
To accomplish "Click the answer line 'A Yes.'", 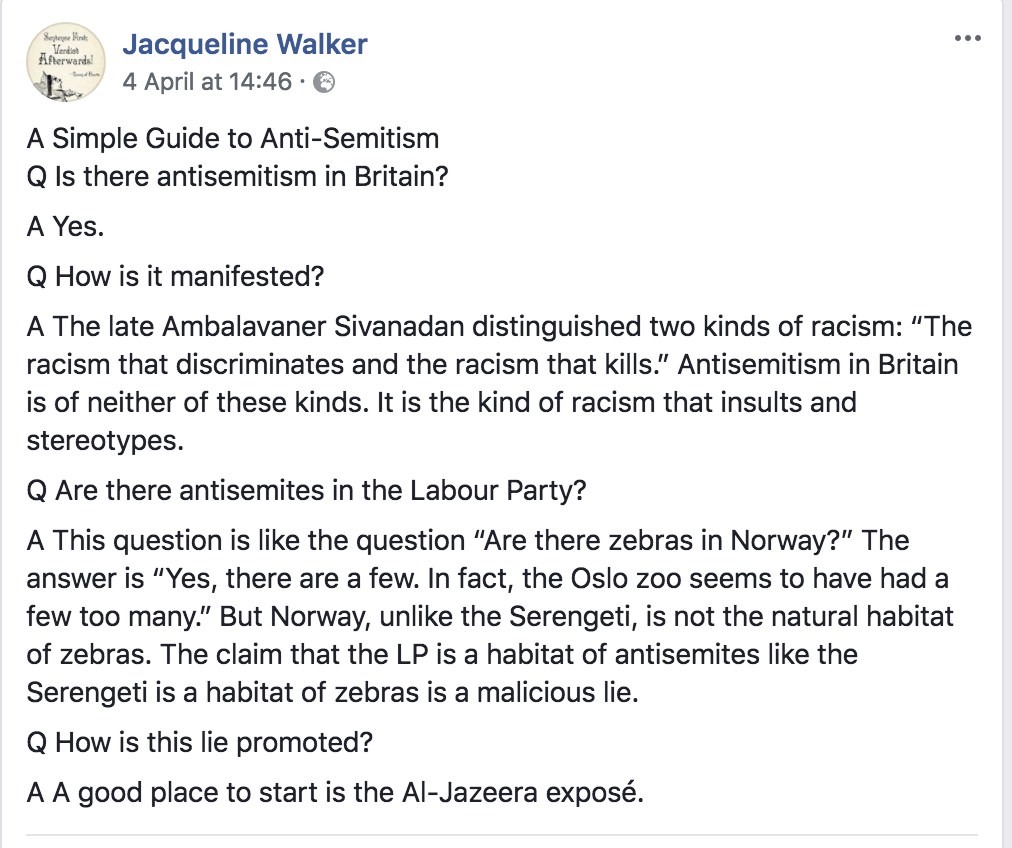I will tap(65, 227).
